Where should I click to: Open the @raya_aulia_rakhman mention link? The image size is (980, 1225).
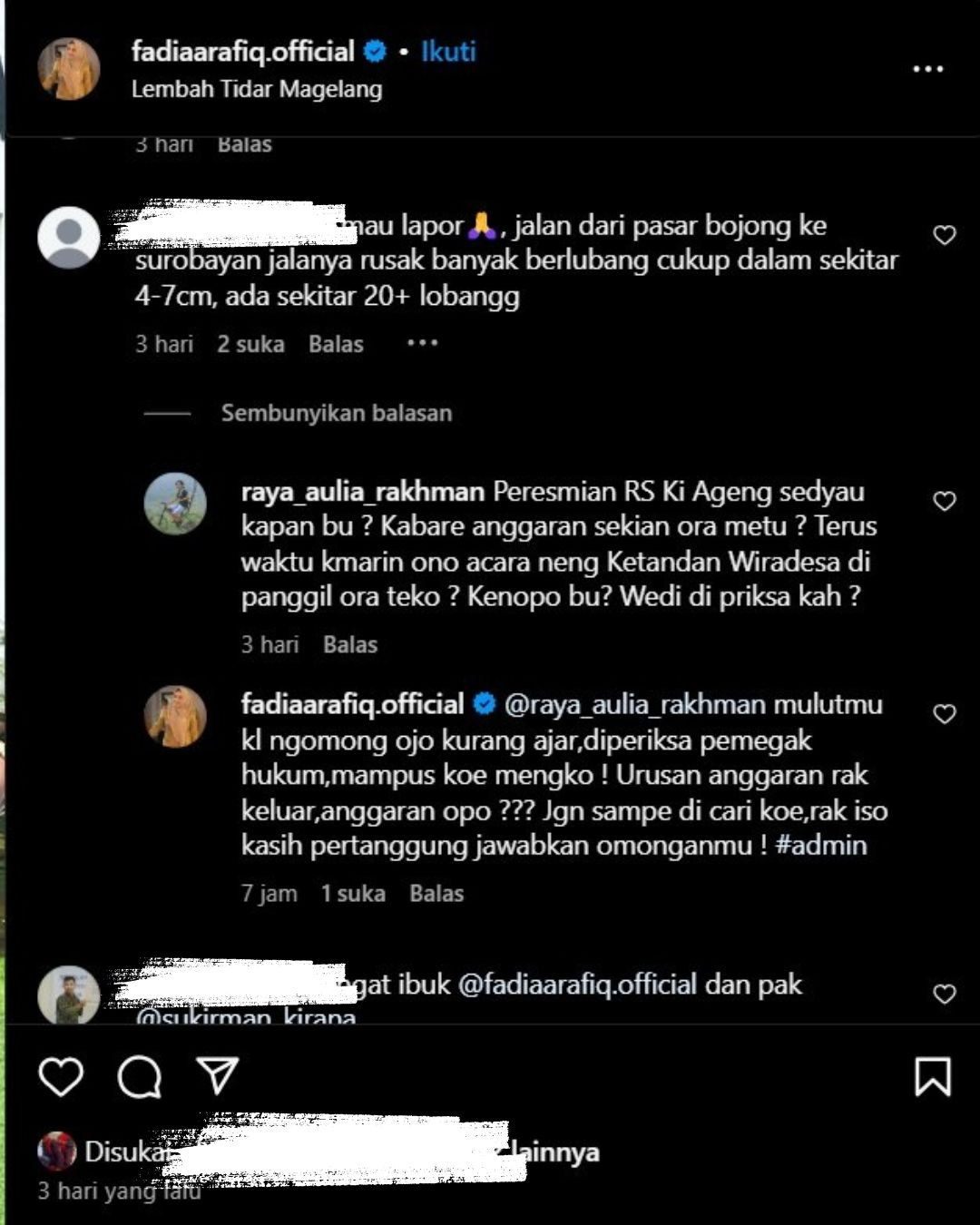635,704
